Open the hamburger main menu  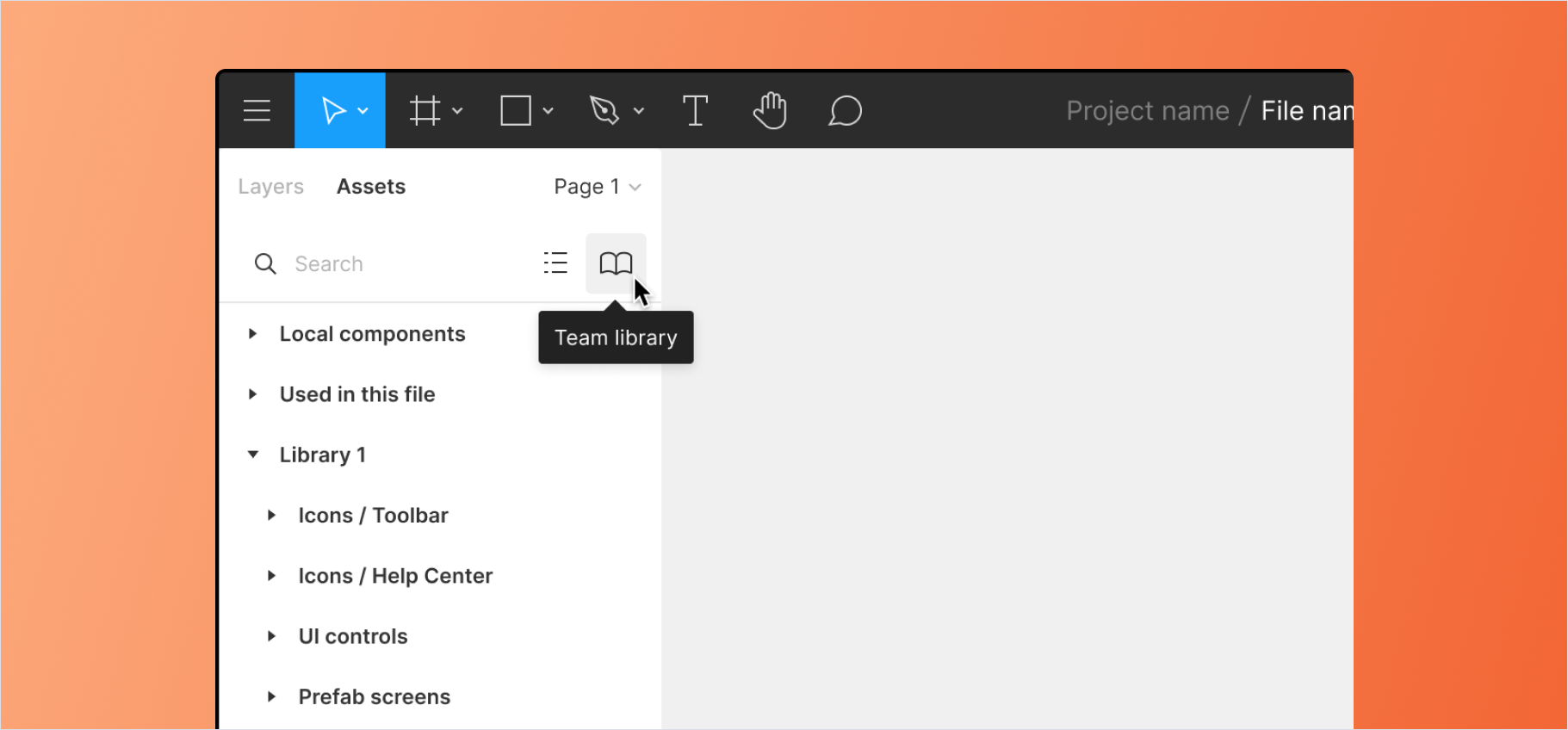[257, 111]
